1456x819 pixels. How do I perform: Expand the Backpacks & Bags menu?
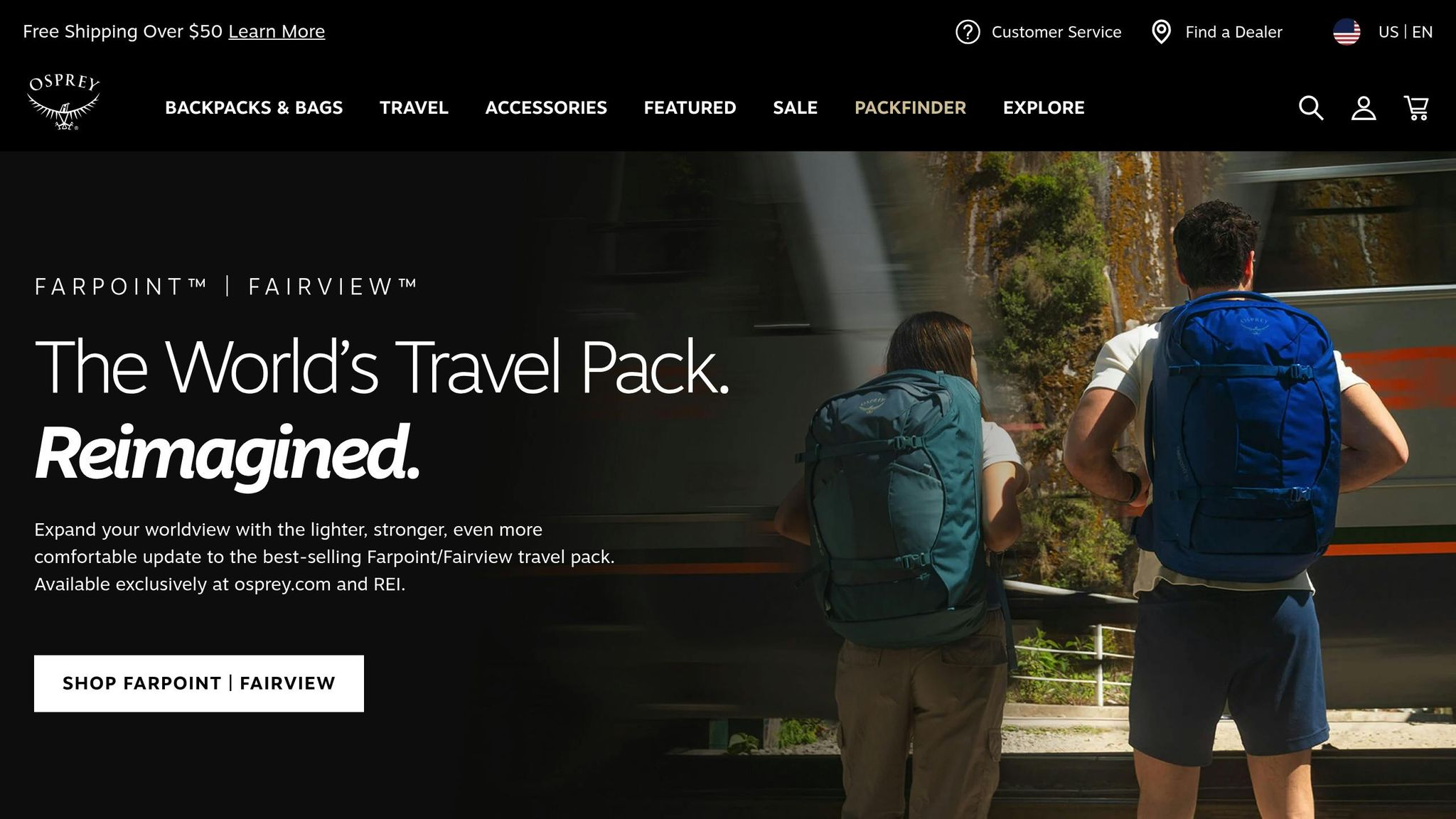click(x=254, y=108)
